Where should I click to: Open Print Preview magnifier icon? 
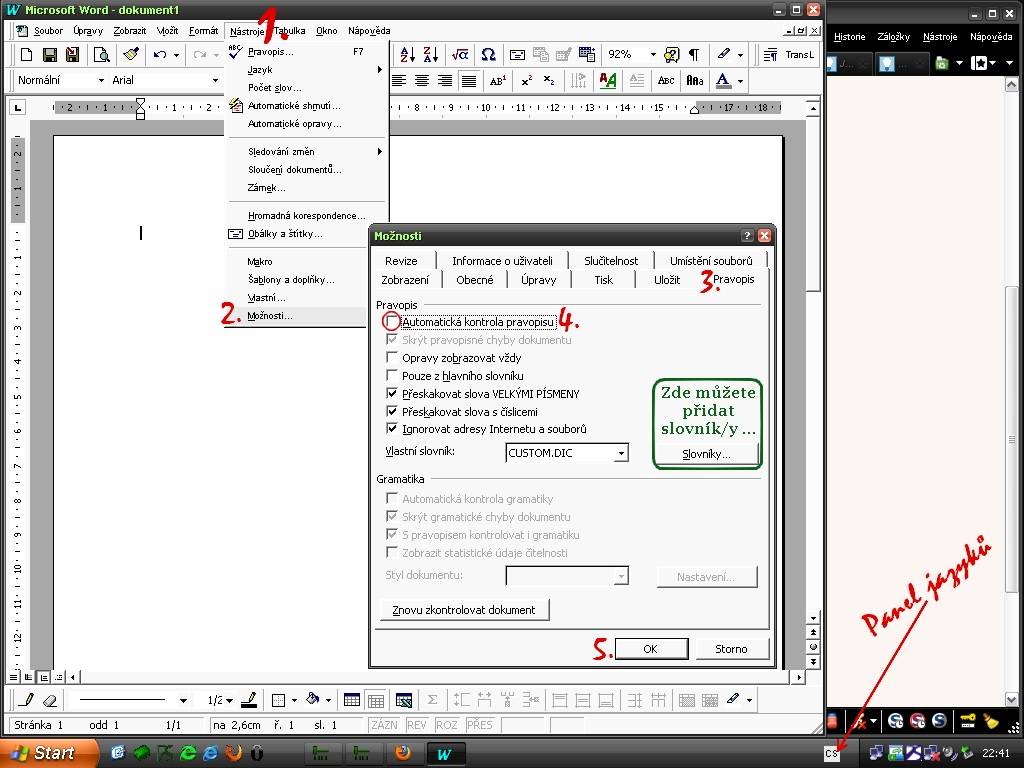pos(101,55)
